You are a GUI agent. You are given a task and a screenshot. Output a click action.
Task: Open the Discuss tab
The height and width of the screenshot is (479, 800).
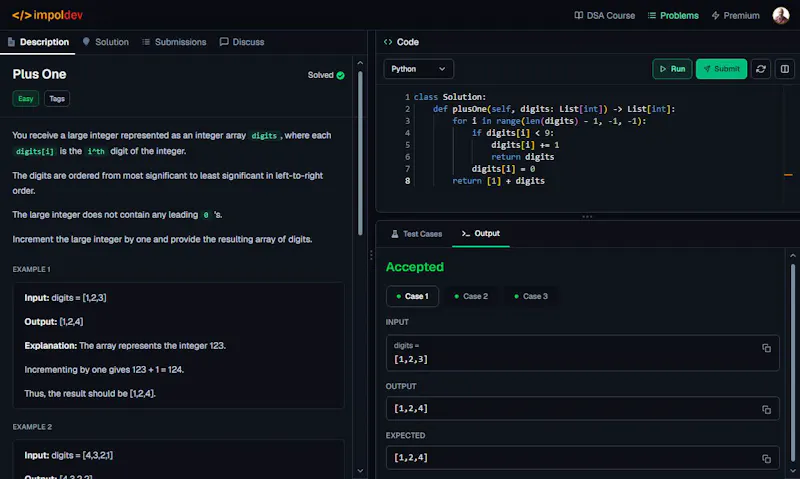pos(242,42)
